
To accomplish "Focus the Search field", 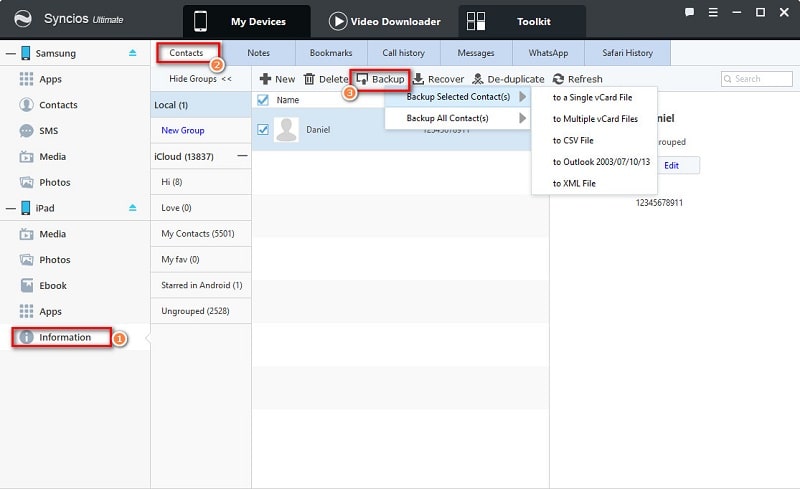I will click(x=757, y=79).
